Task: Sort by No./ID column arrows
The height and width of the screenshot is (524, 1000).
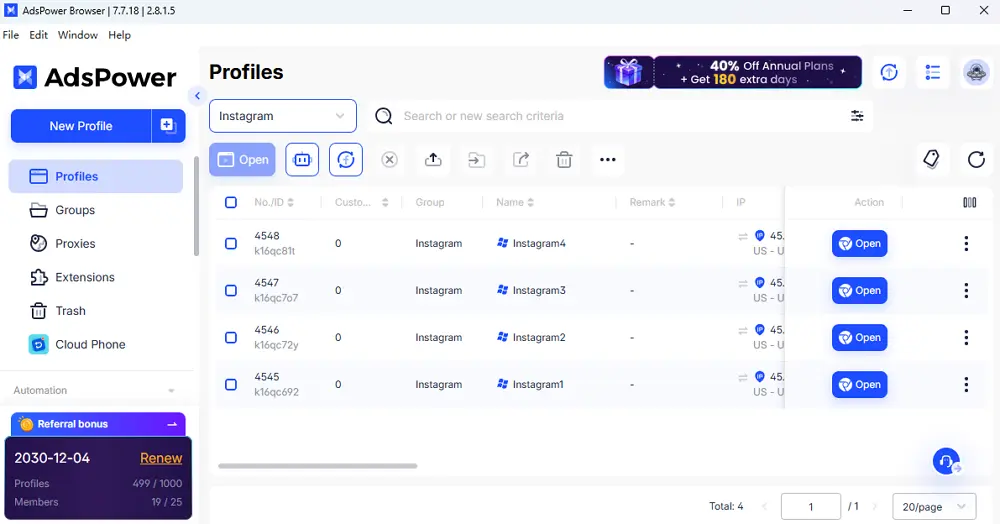Action: point(291,202)
